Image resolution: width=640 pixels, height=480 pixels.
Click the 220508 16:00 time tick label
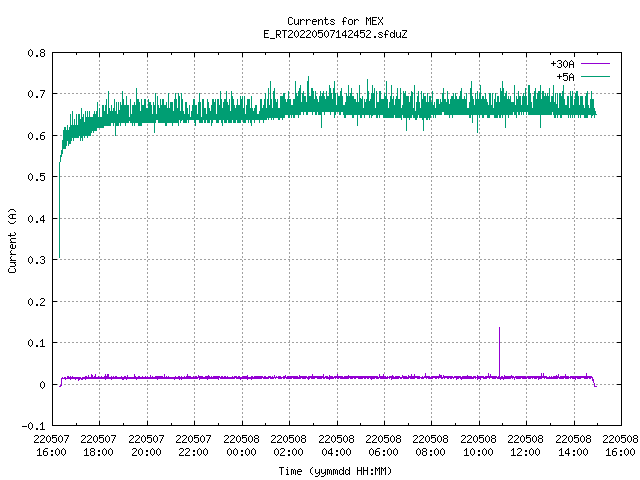pyautogui.click(x=620, y=445)
